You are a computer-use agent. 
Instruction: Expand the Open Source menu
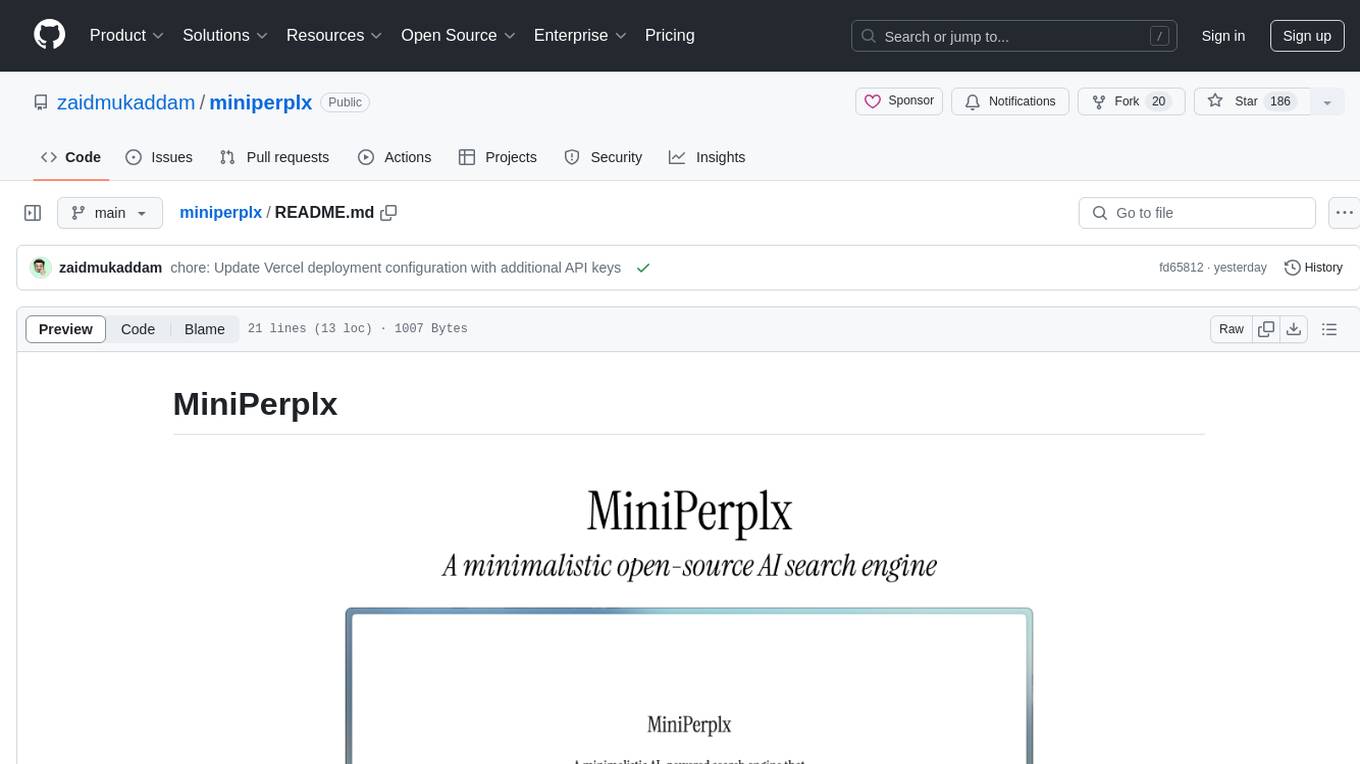(x=458, y=35)
